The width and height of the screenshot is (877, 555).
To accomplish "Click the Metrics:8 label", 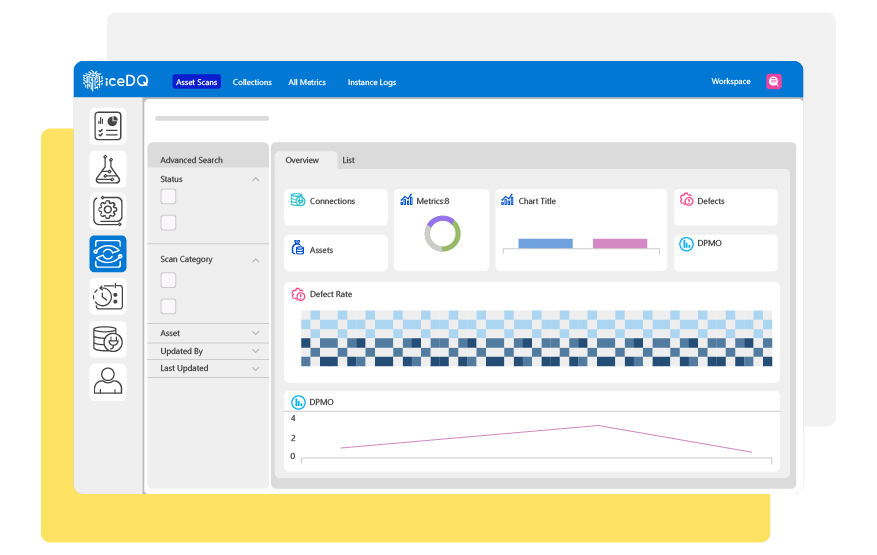I will (432, 201).
